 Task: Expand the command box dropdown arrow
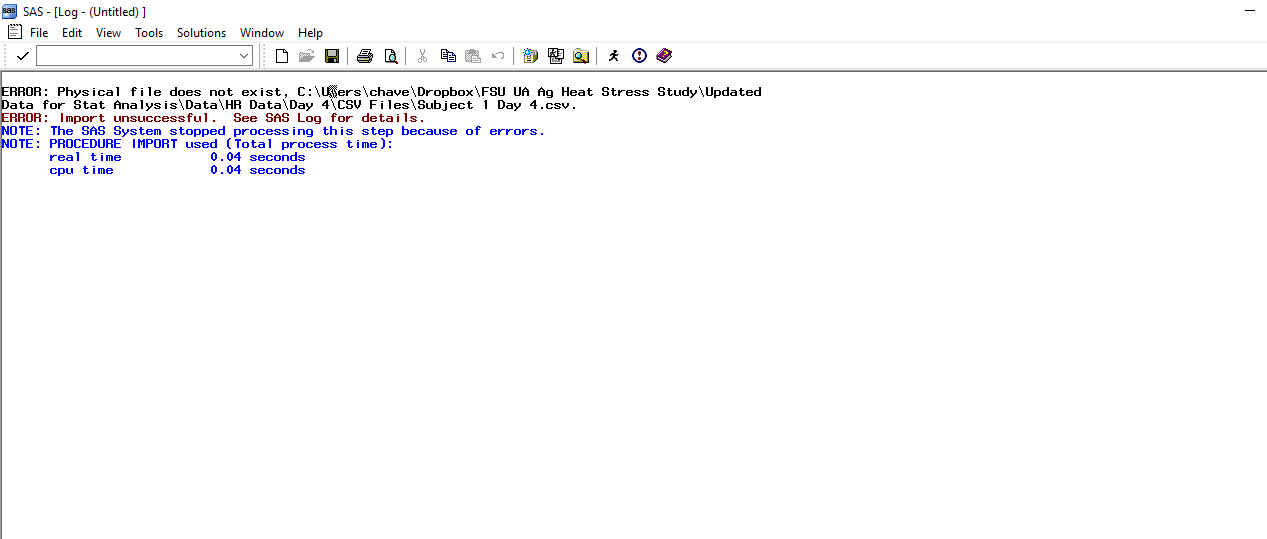click(x=244, y=56)
